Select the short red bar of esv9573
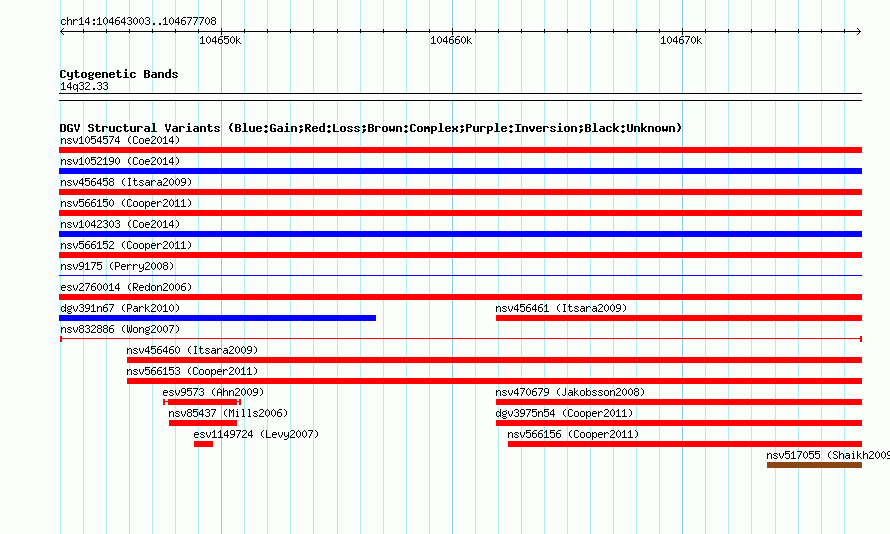 [x=202, y=402]
